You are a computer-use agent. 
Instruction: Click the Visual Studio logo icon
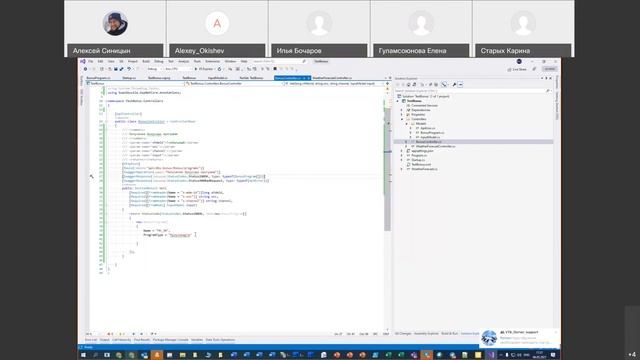83,61
